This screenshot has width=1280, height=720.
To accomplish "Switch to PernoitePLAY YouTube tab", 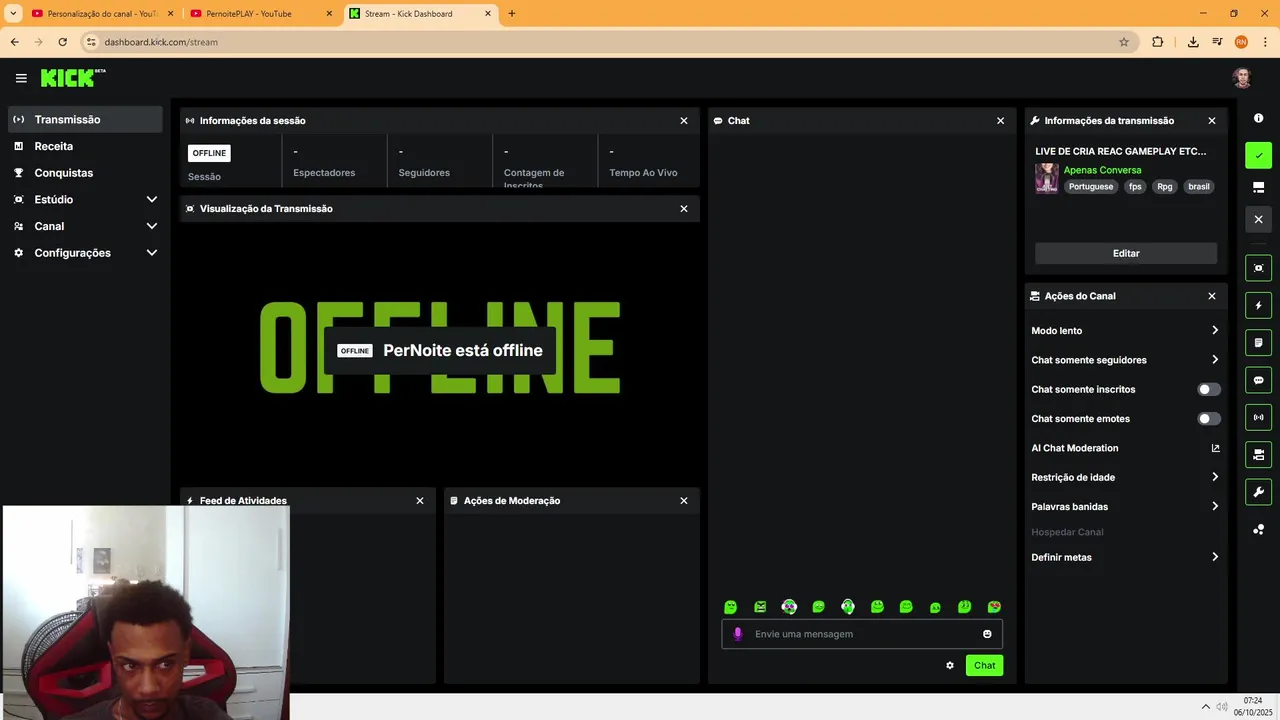I will pyautogui.click(x=262, y=14).
